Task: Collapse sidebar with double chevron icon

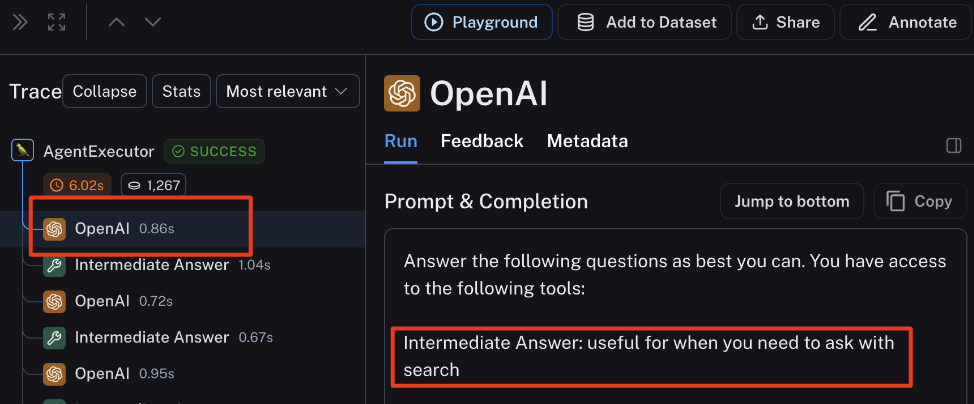Action: [20, 22]
